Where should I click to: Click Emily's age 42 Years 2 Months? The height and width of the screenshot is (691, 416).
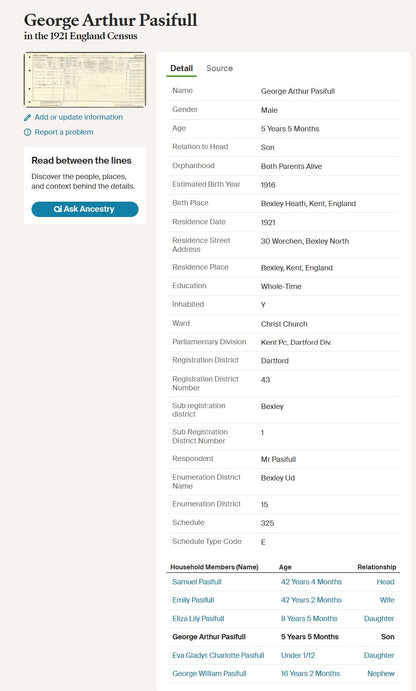click(x=311, y=600)
